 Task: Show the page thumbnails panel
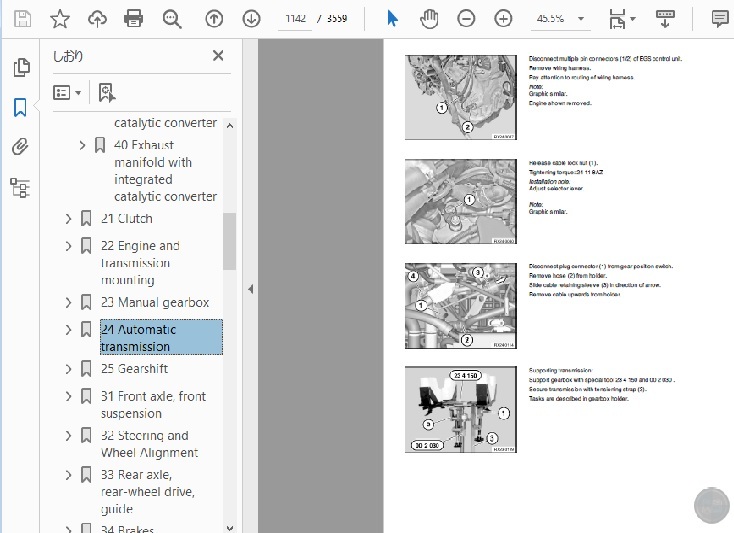[x=21, y=67]
